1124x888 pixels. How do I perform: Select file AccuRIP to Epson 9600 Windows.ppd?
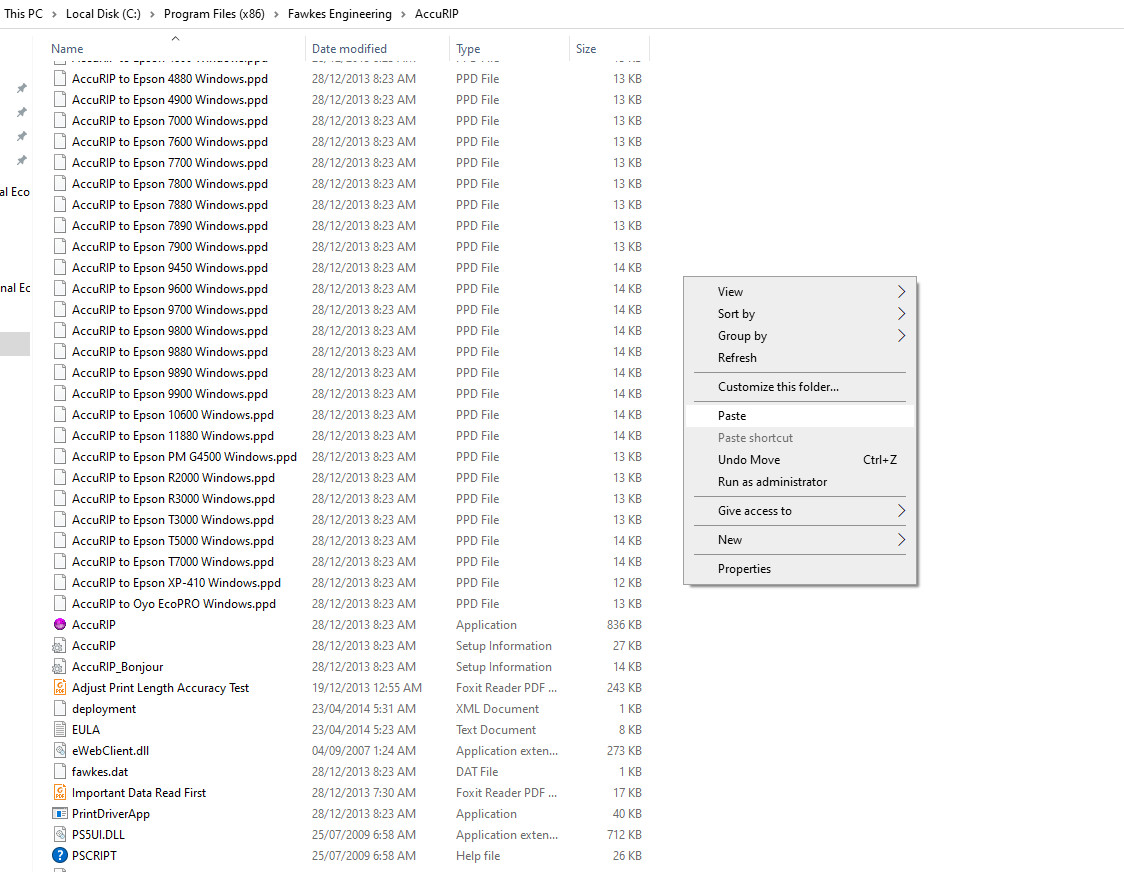point(170,289)
